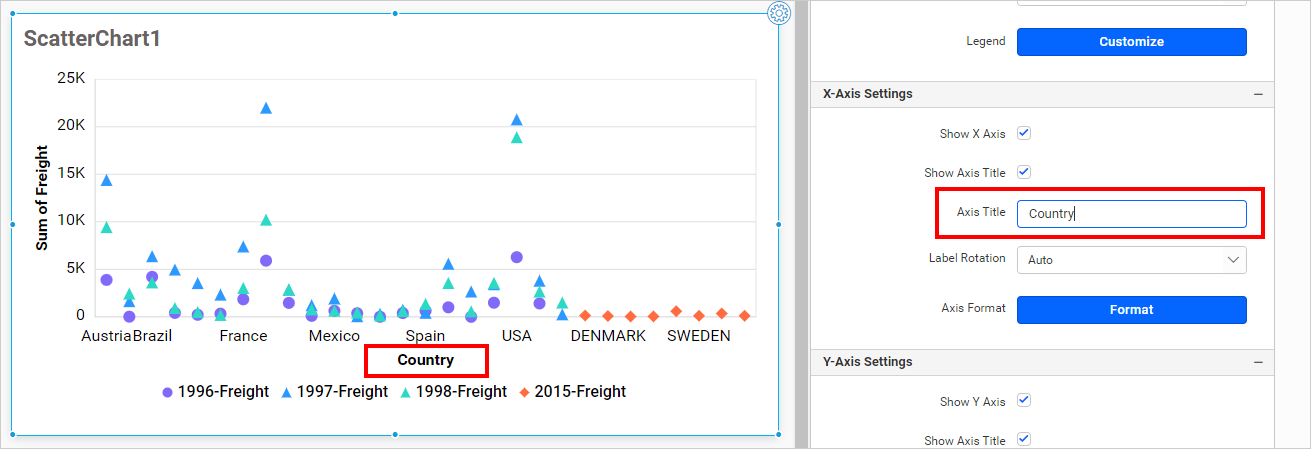Click into the Axis Title text field

point(1131,214)
